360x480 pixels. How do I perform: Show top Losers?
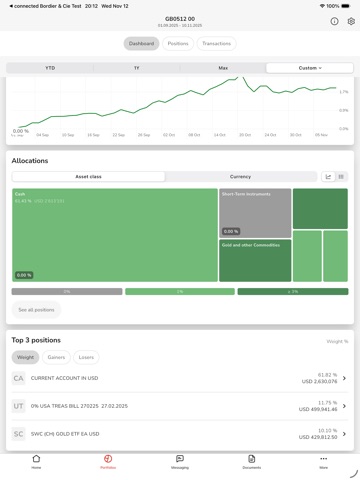pos(86,357)
